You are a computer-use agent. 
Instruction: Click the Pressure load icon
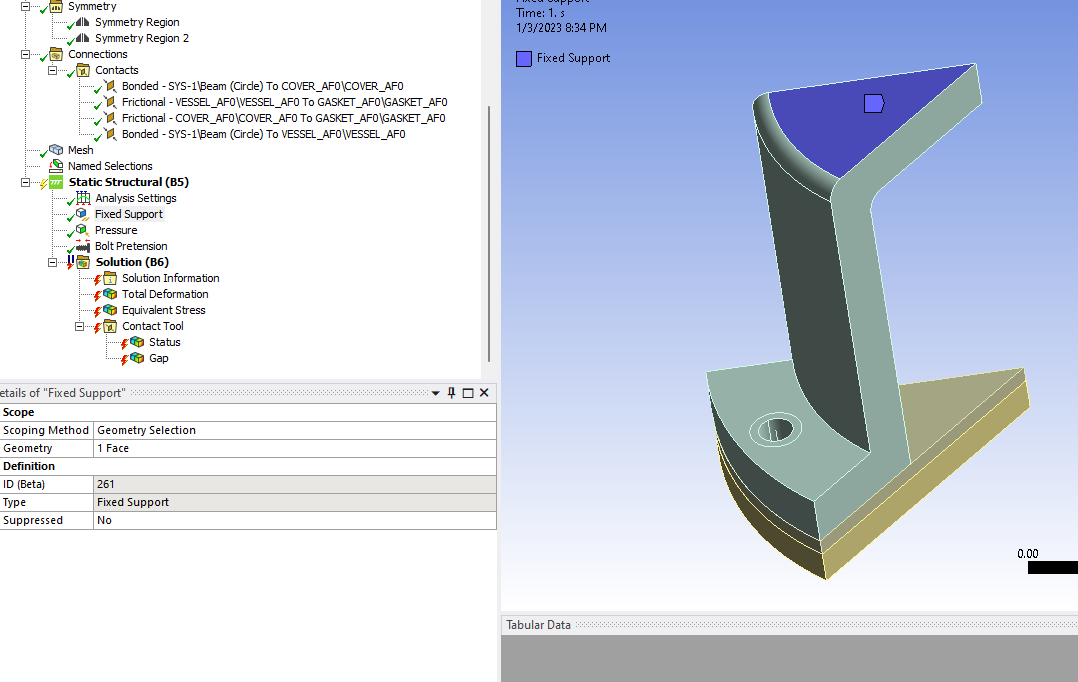point(82,230)
